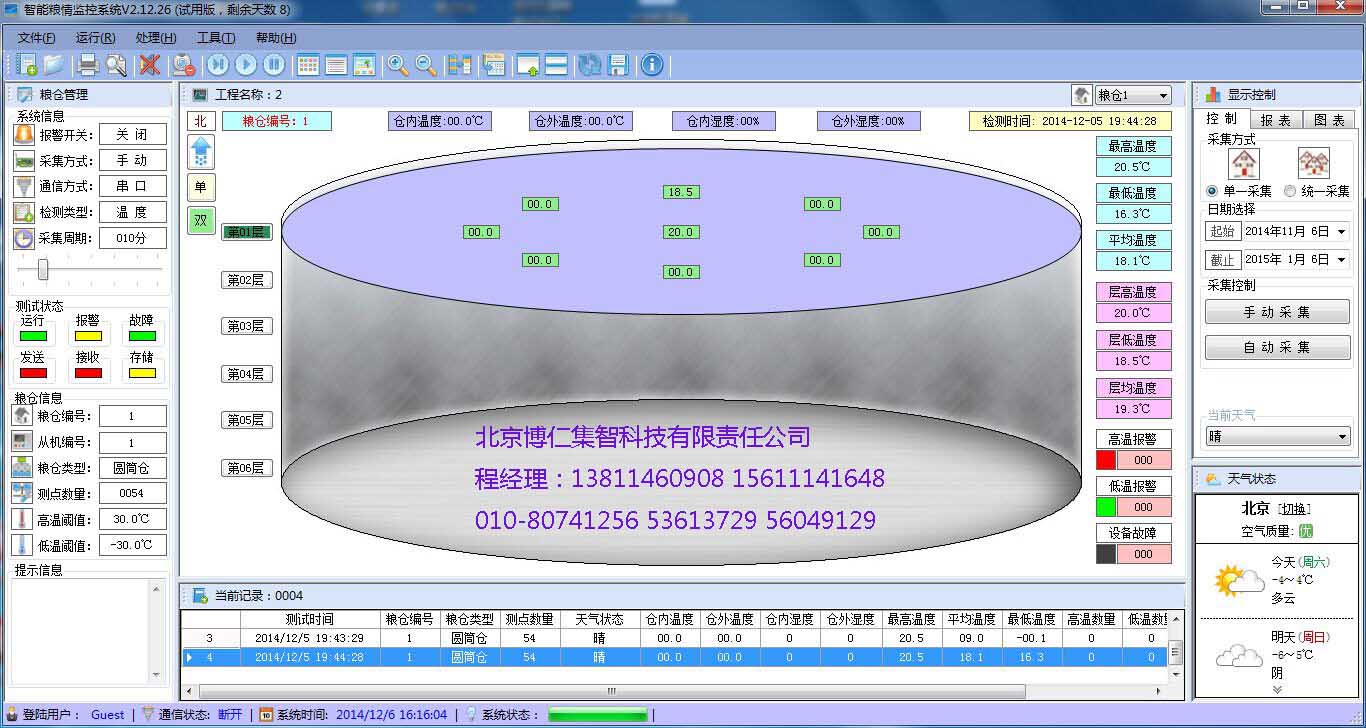Image resolution: width=1366 pixels, height=728 pixels.
Task: Click the 通信方式 串口 field
Action: coord(131,186)
